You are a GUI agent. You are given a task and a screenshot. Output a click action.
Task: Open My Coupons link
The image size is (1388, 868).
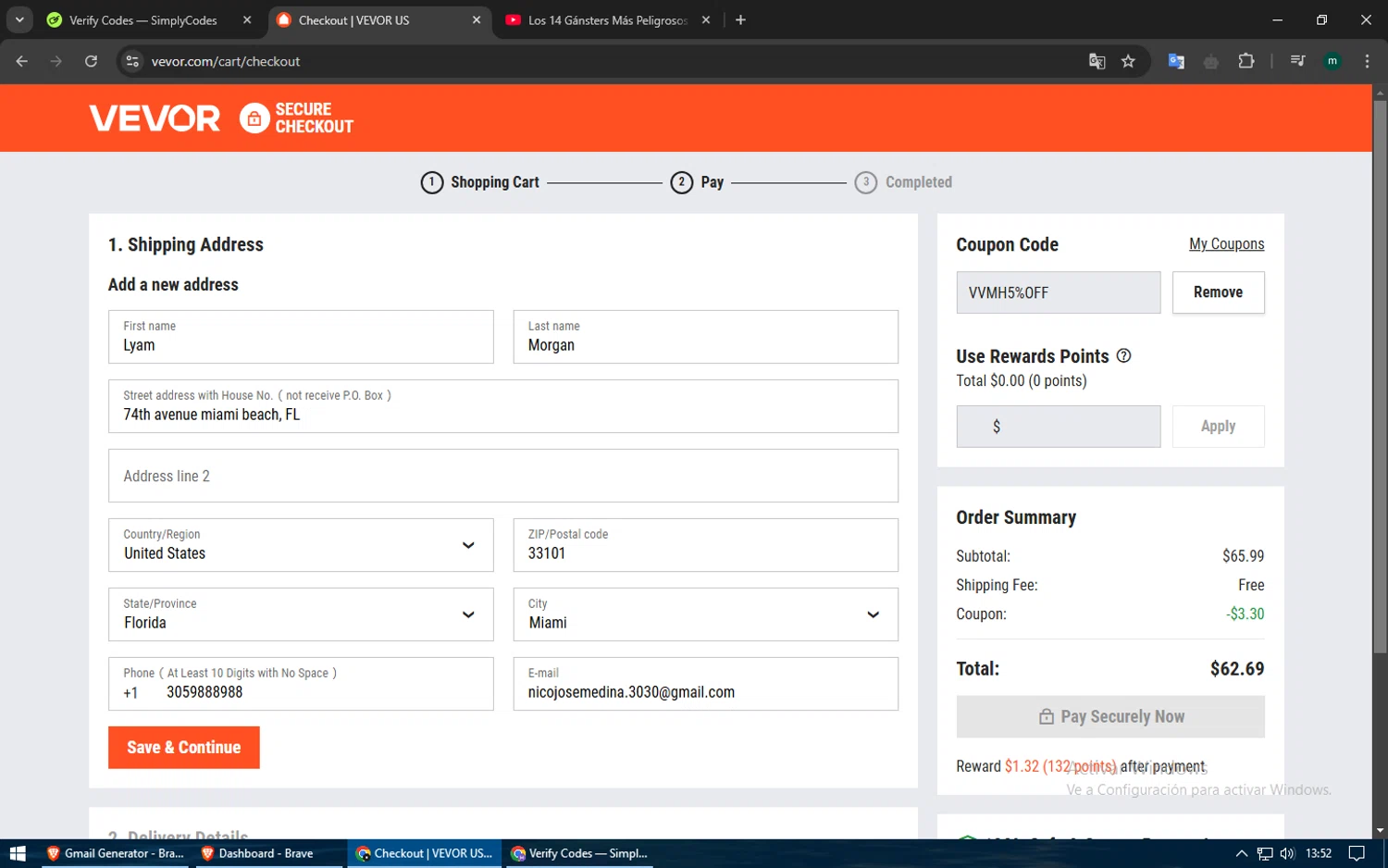pos(1226,243)
